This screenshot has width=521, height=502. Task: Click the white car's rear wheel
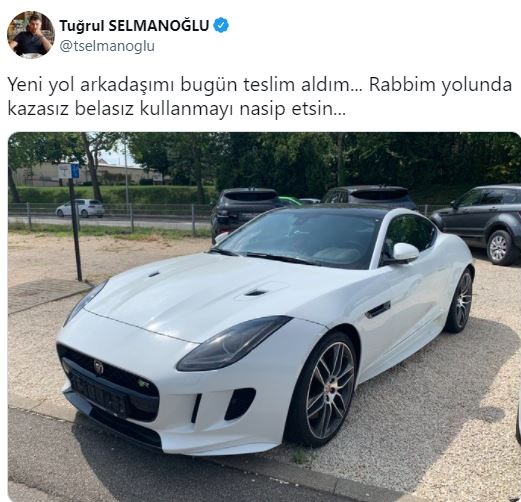(460, 301)
